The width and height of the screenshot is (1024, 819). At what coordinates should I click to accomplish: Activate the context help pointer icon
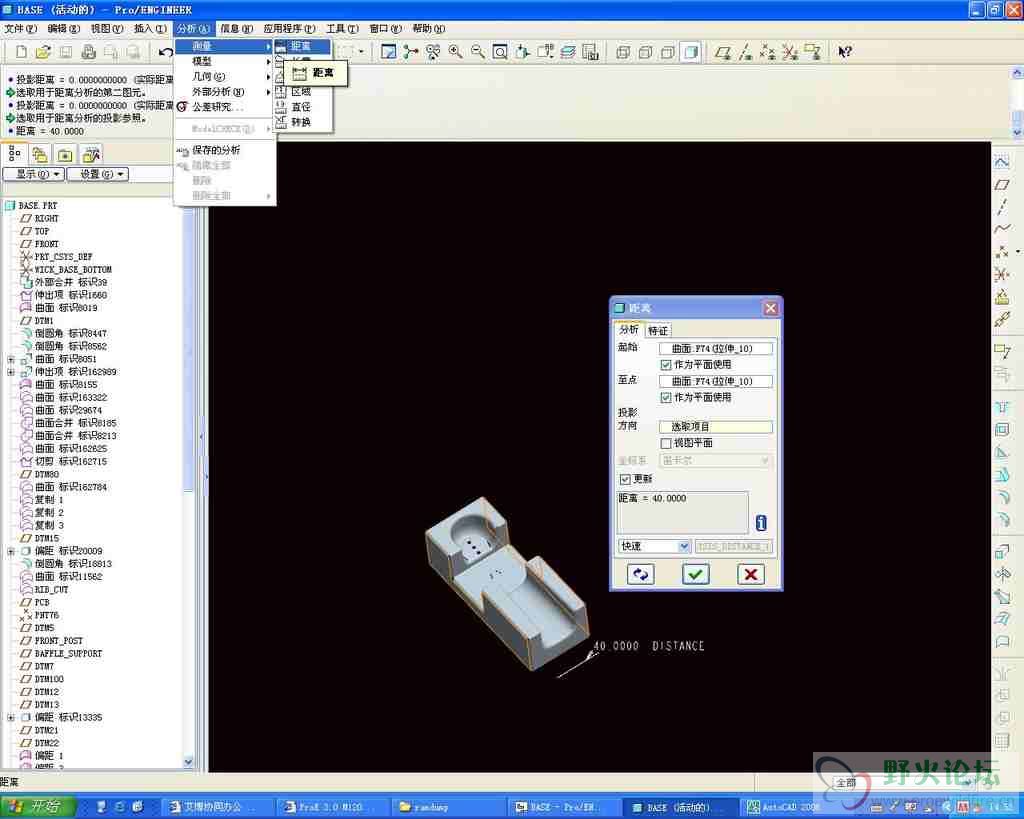pos(845,52)
